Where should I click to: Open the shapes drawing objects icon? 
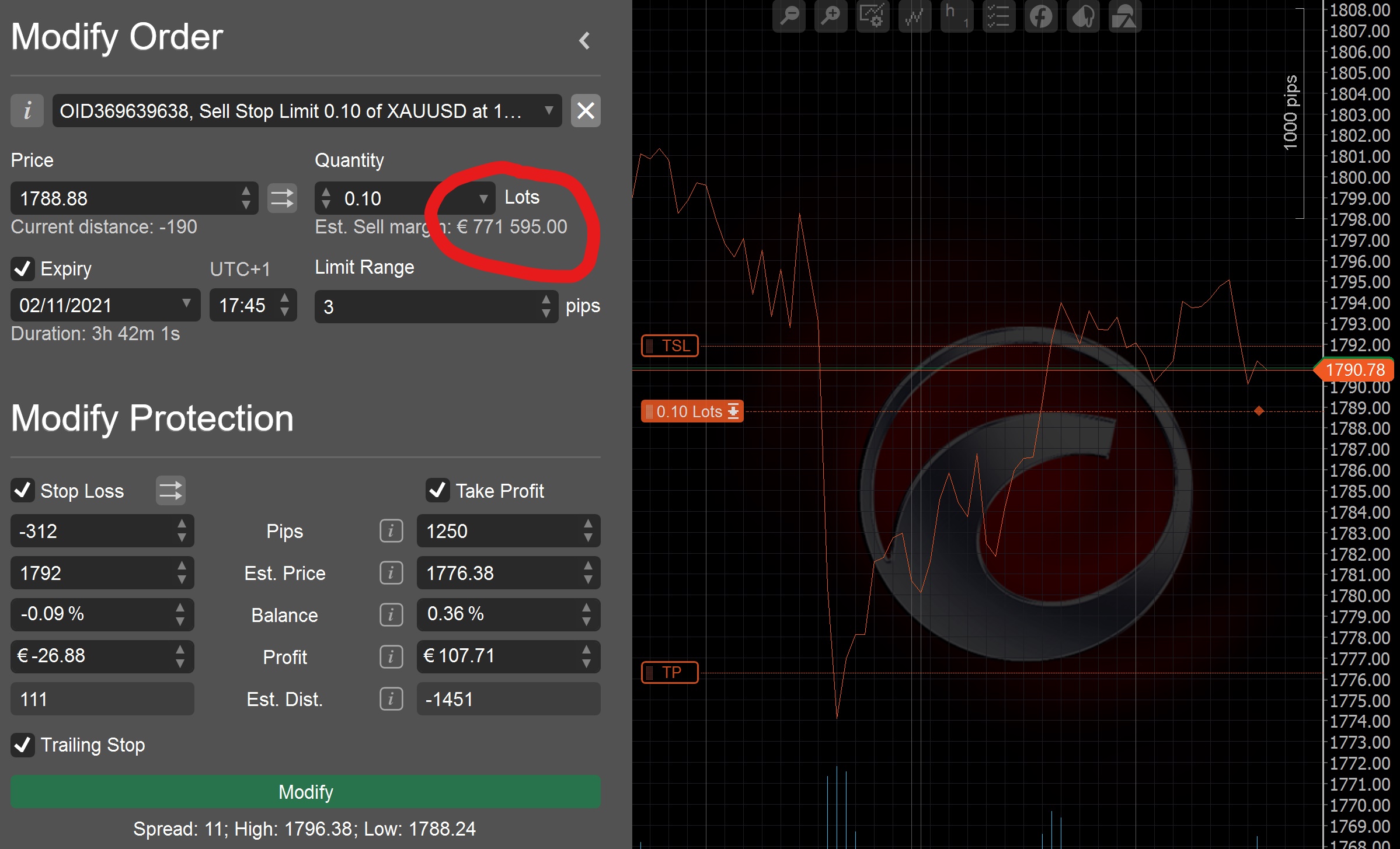tap(1124, 16)
